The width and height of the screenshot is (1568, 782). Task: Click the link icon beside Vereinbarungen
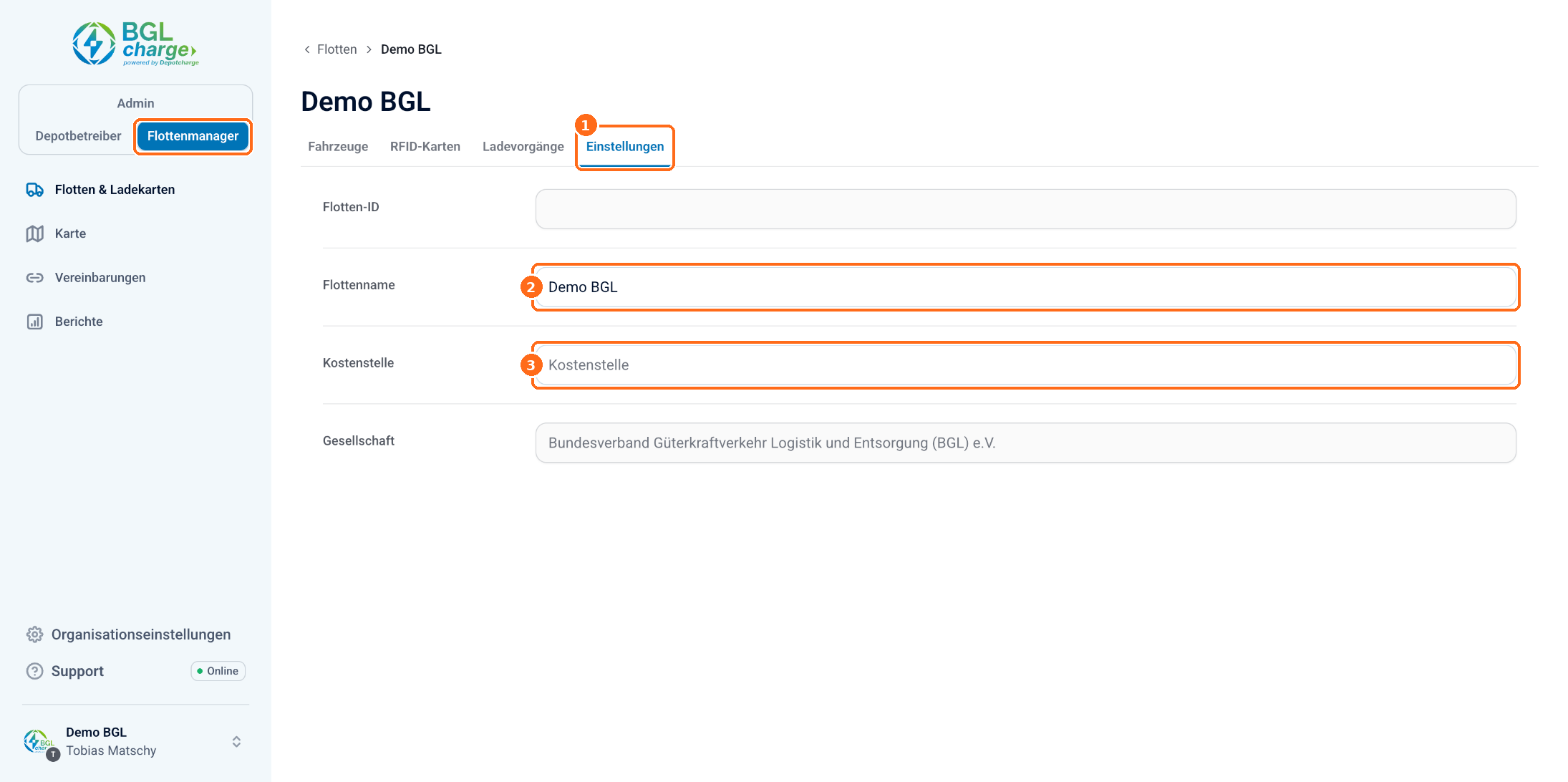coord(35,278)
